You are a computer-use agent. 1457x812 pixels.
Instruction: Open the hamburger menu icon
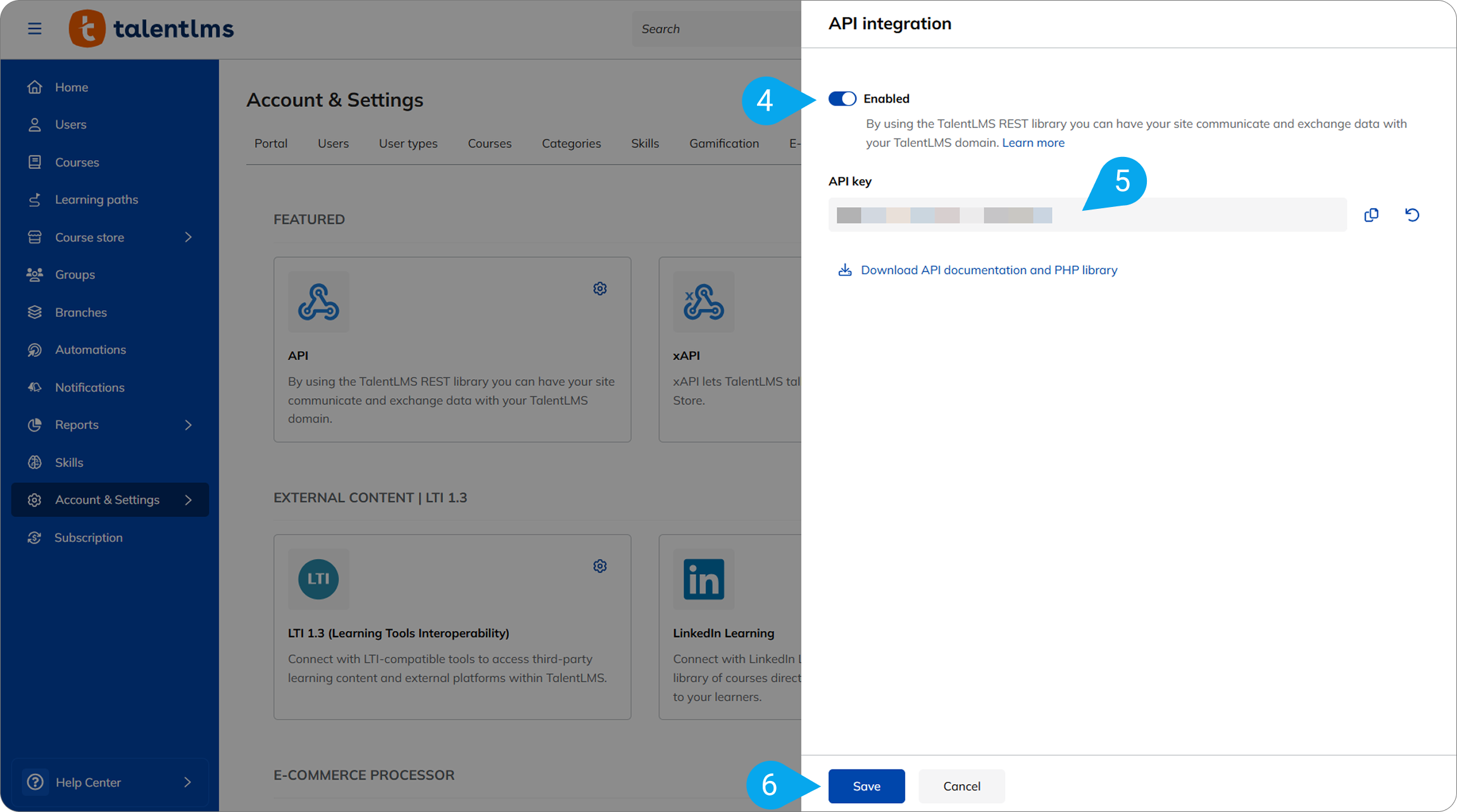(x=35, y=28)
